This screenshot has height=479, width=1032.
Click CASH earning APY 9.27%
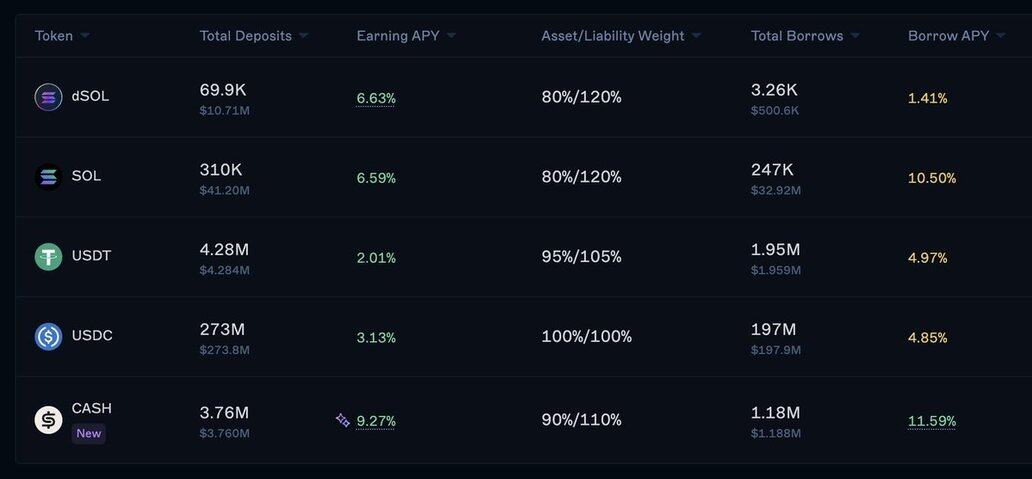(x=376, y=421)
